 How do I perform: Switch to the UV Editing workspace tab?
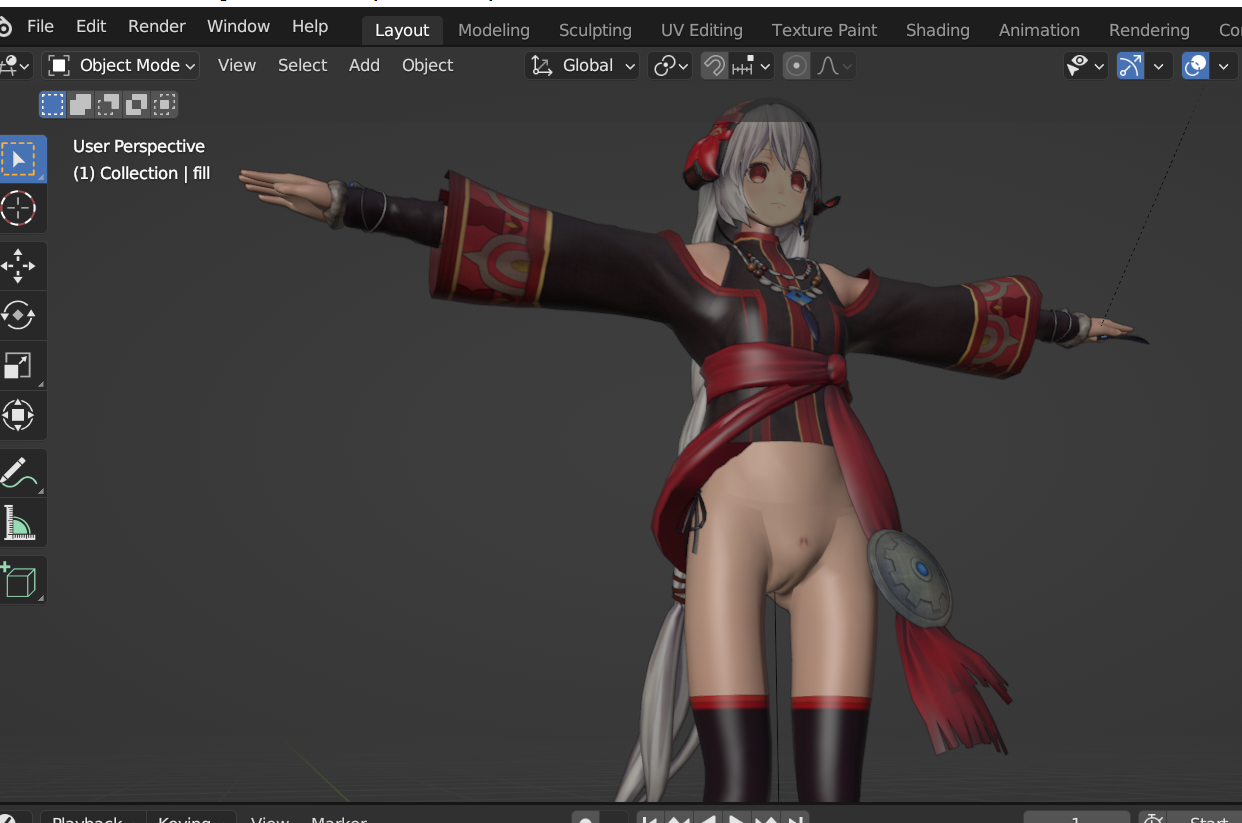[x=702, y=30]
